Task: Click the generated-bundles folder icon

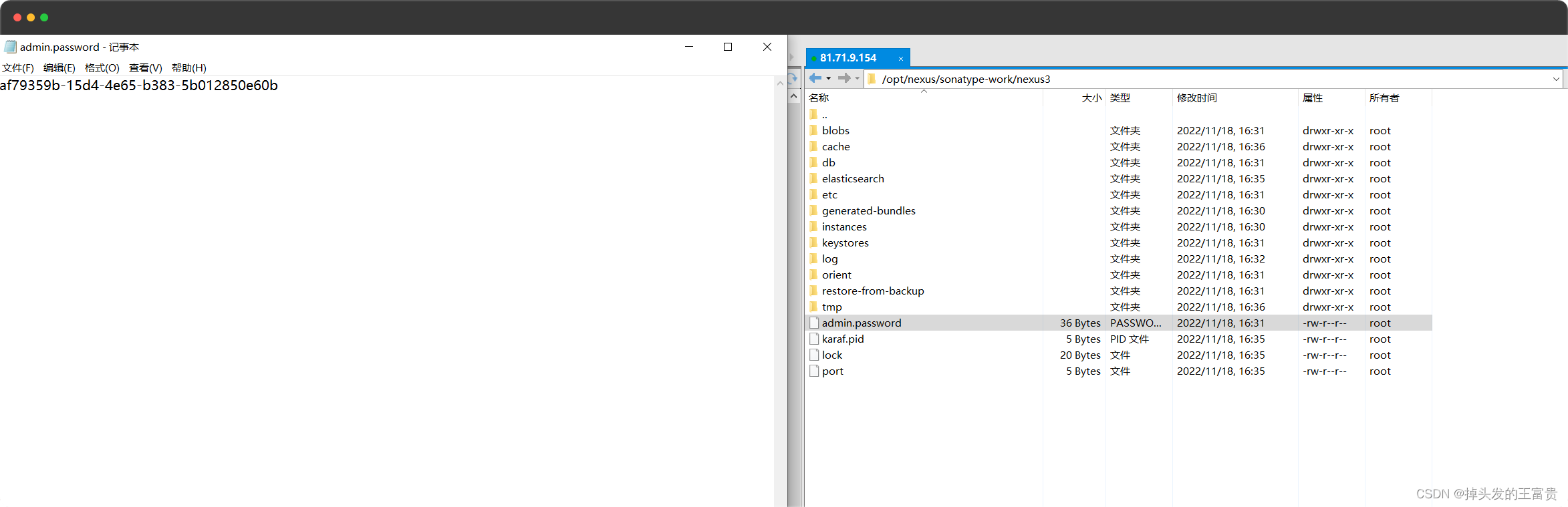Action: (x=813, y=210)
